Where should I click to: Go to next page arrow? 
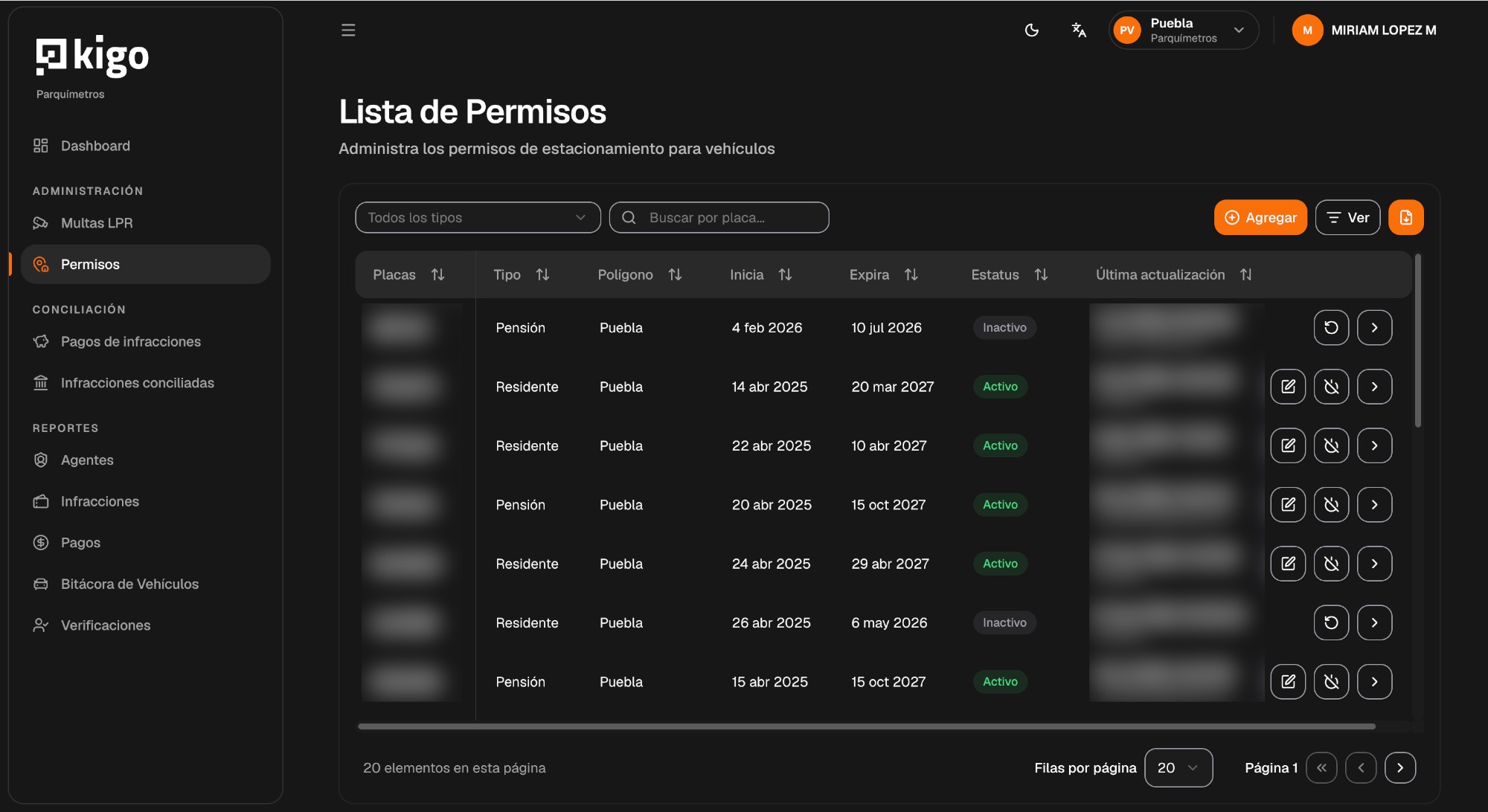pos(1399,768)
